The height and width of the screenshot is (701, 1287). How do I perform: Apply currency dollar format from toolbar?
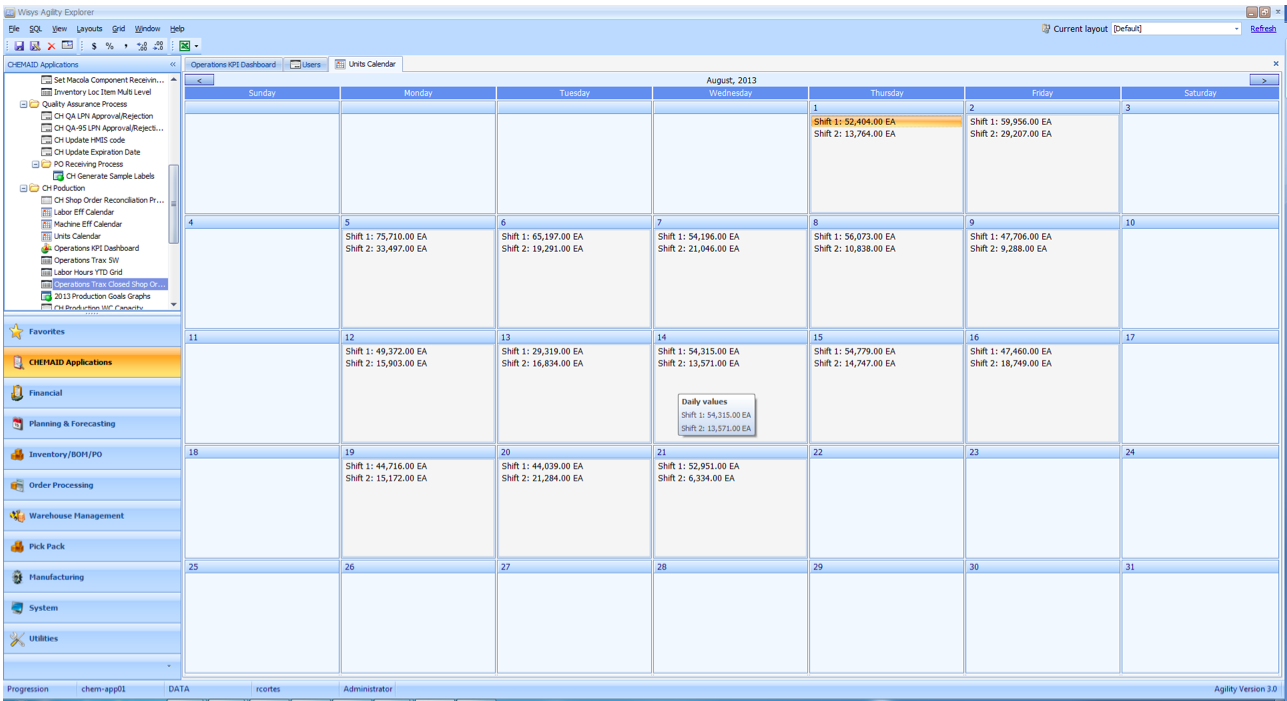coord(94,46)
